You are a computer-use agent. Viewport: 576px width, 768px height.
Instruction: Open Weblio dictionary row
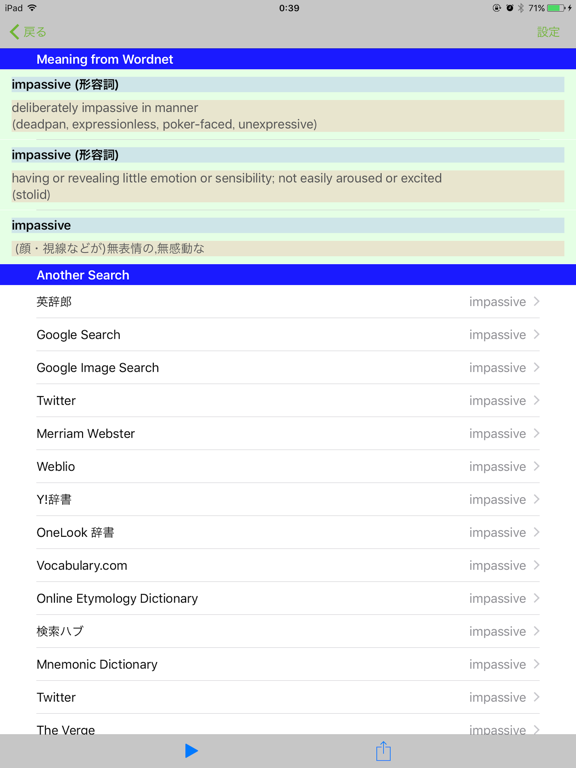288,466
